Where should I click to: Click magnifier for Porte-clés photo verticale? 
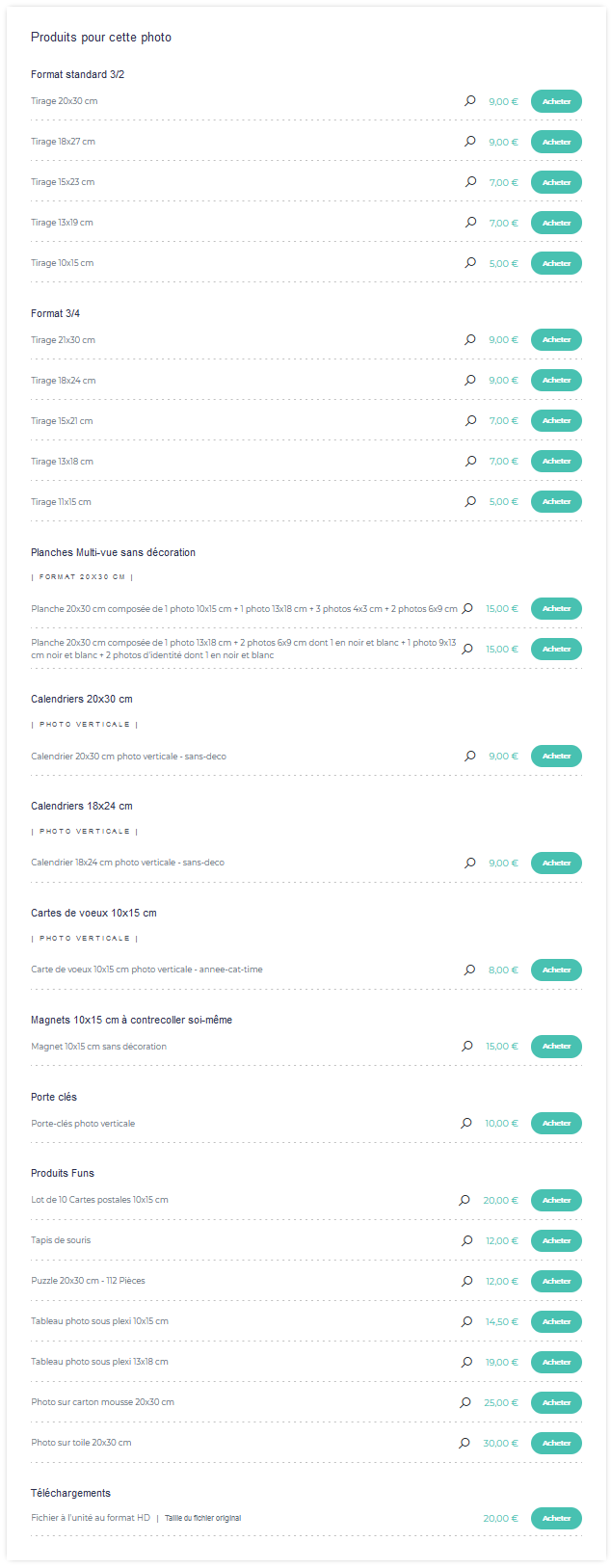[466, 1123]
